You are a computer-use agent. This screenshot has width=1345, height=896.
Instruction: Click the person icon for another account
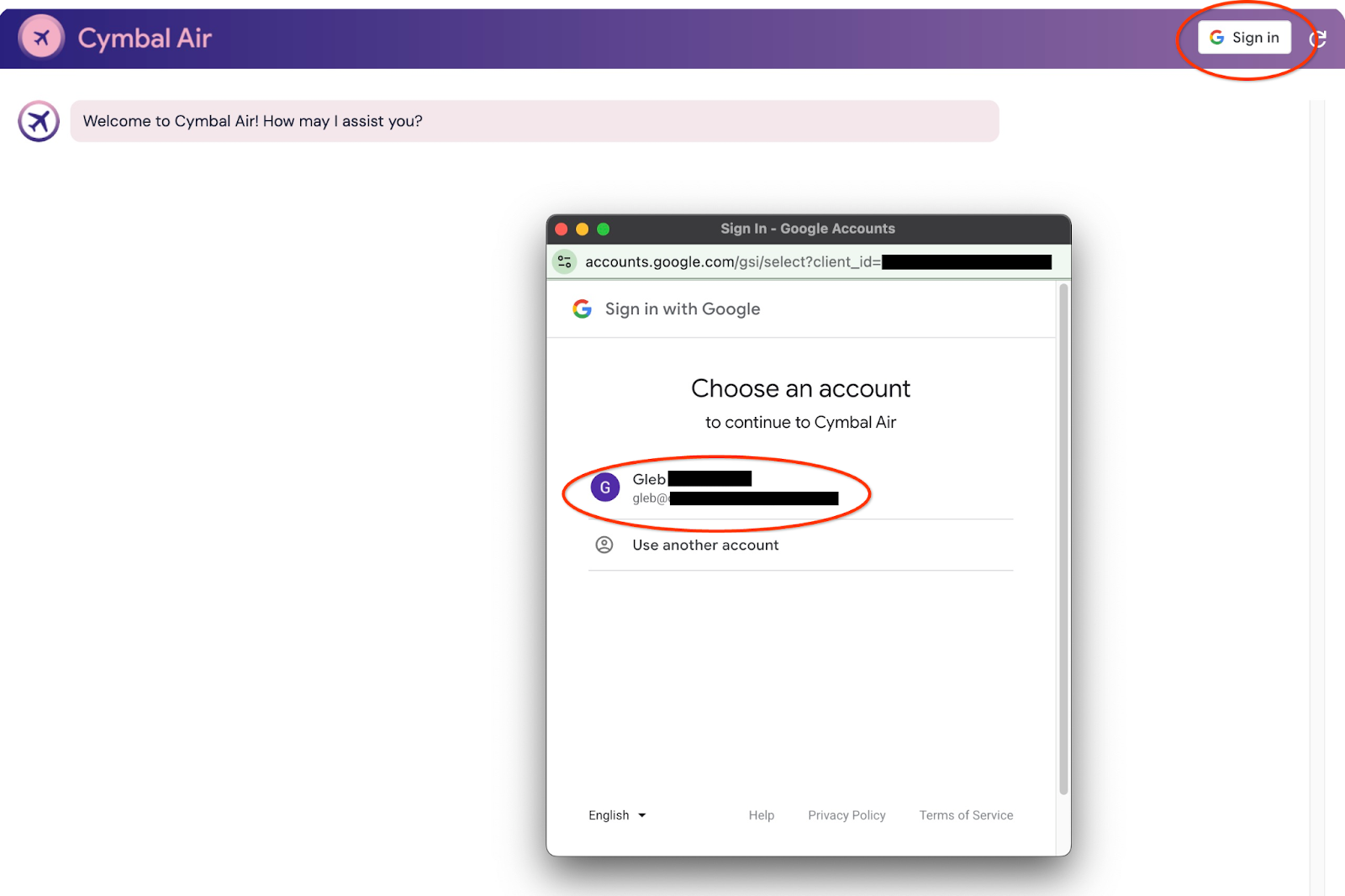click(604, 546)
